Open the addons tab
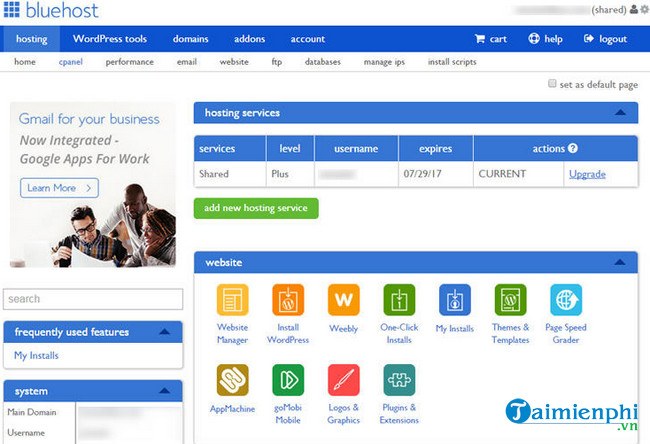This screenshot has height=444, width=650. coord(249,39)
